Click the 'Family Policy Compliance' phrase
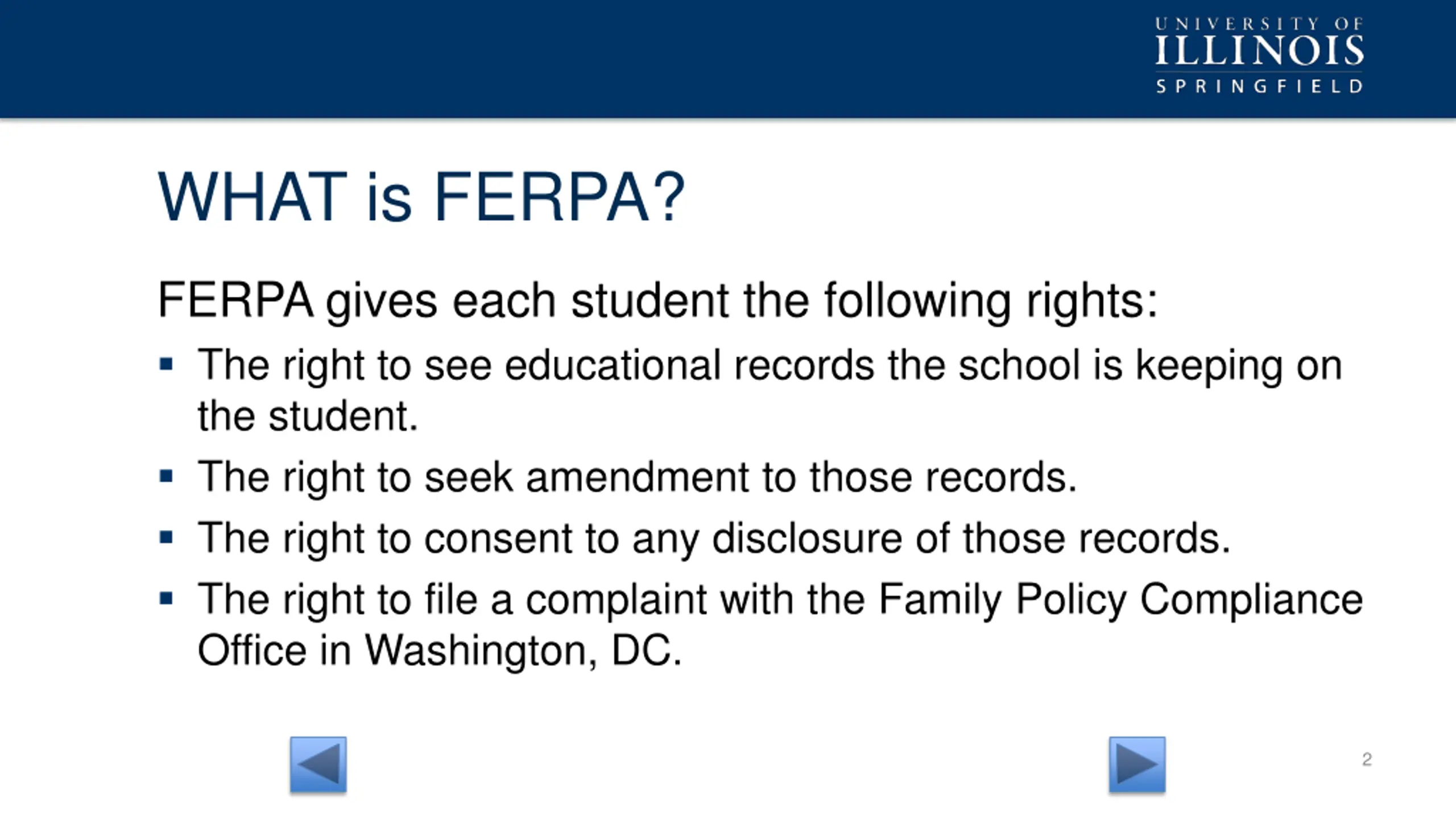Screen dimensions: 1456x819 (x=1120, y=599)
